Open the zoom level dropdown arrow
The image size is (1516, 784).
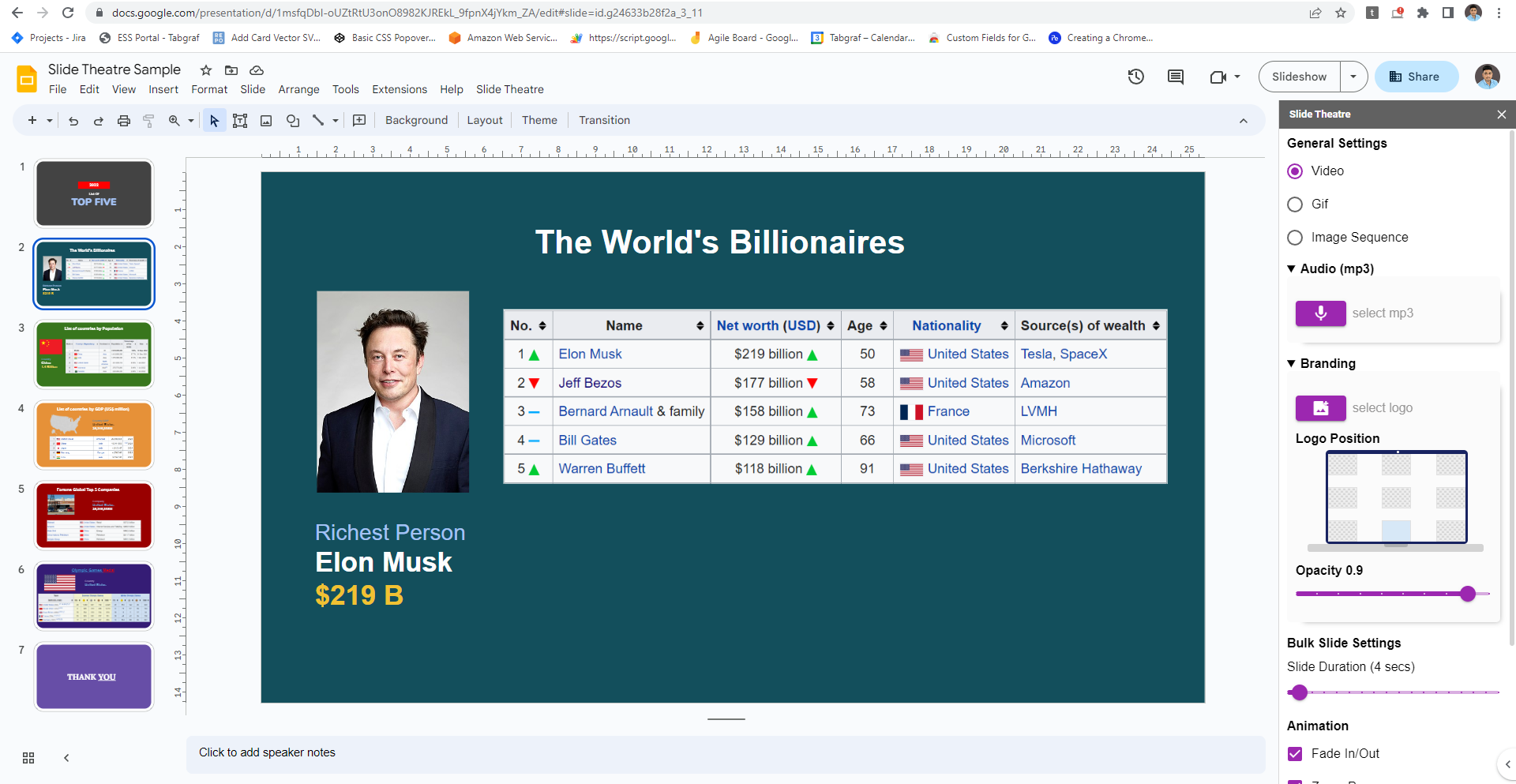coord(191,121)
